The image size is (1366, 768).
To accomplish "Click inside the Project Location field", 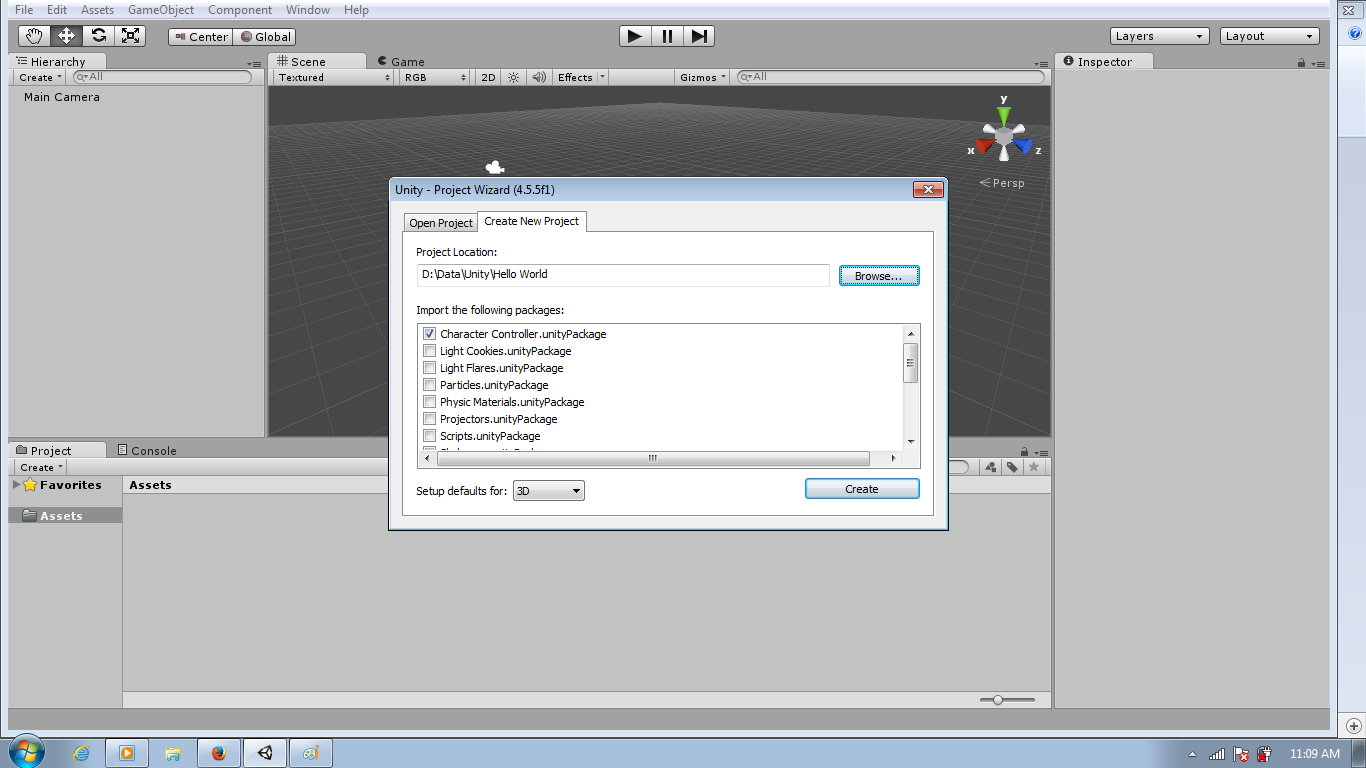I will 620,274.
